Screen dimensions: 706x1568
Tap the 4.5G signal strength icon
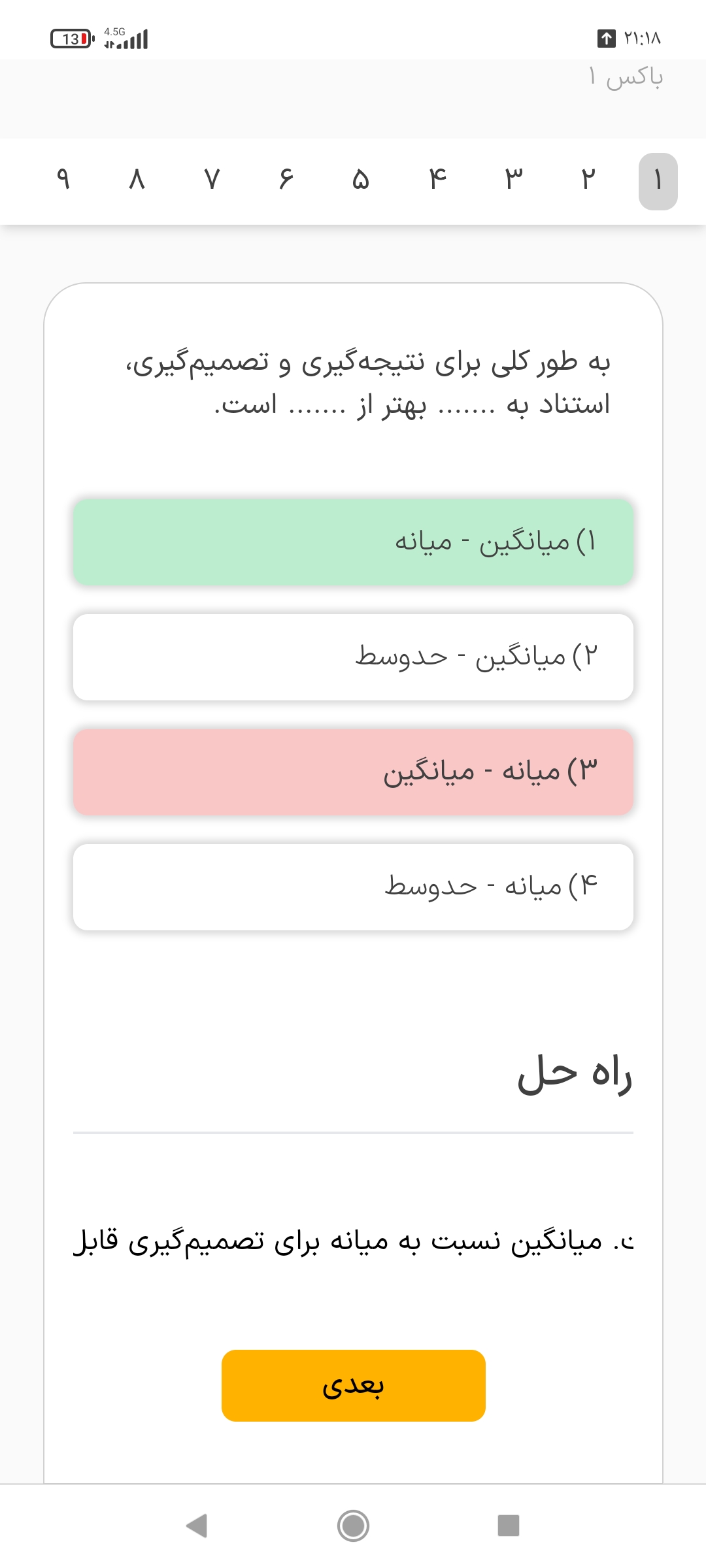127,39
